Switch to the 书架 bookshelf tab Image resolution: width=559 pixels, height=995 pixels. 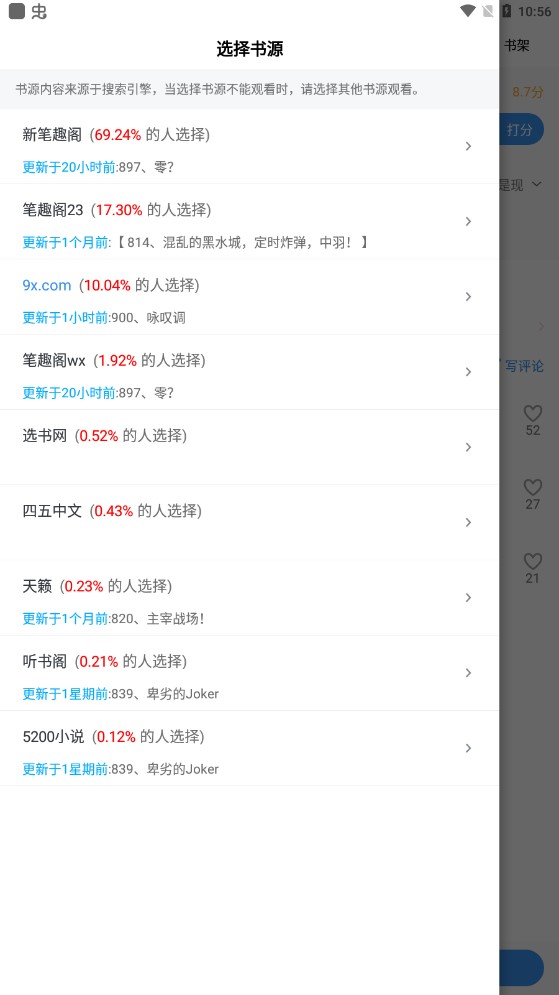pyautogui.click(x=516, y=46)
